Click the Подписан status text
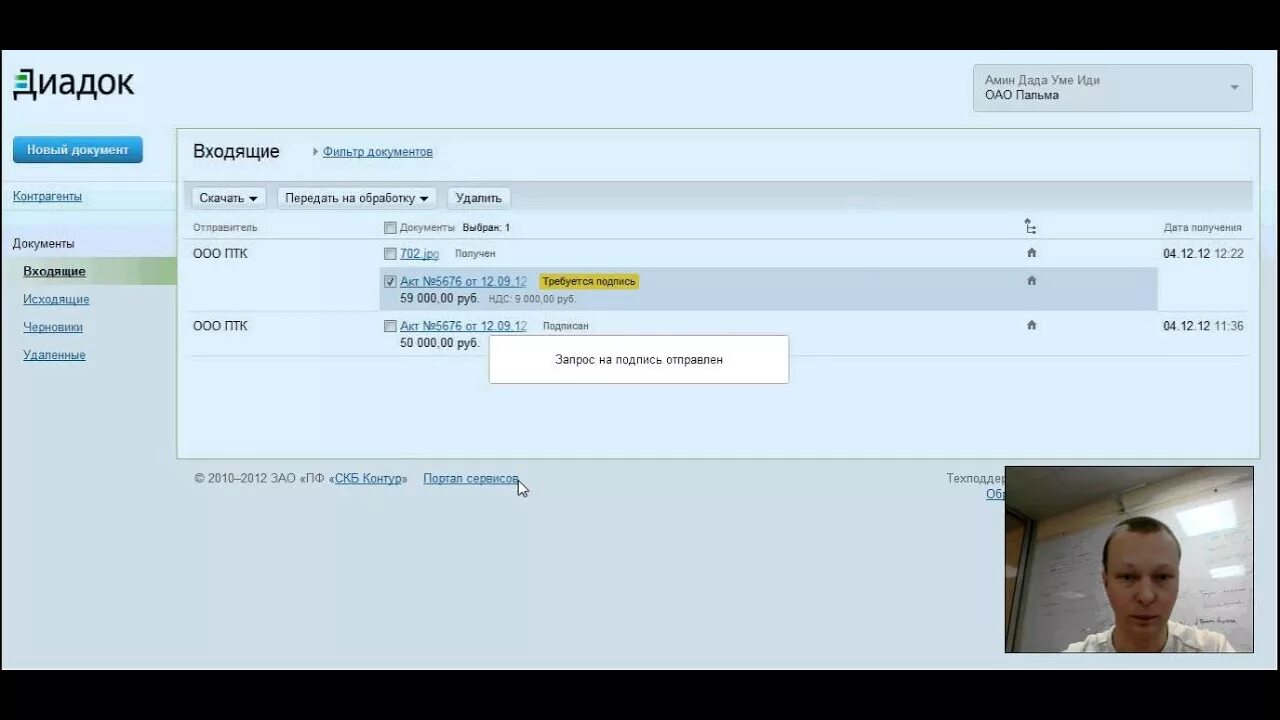The width and height of the screenshot is (1280, 720). [565, 326]
